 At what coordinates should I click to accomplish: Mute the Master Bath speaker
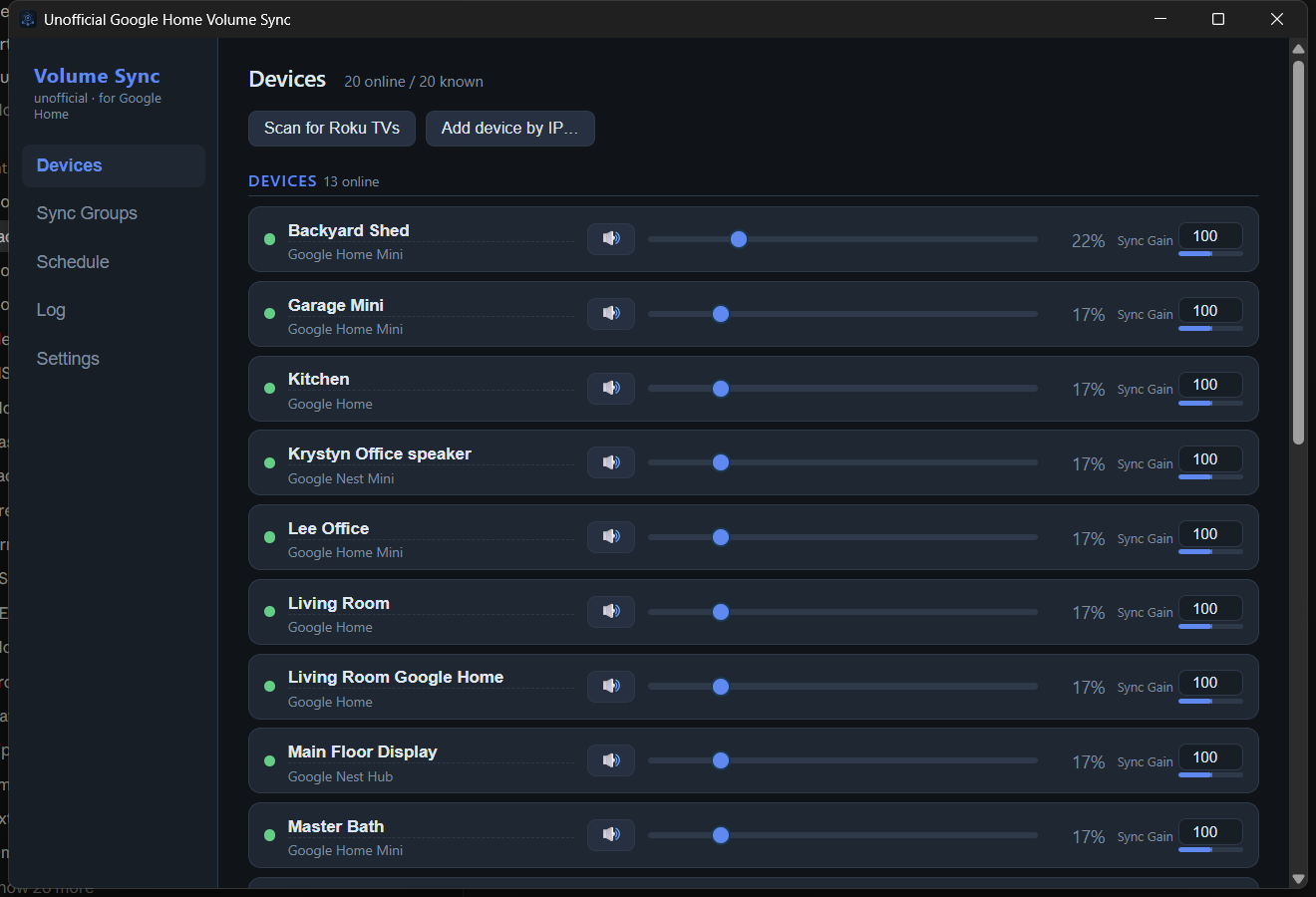point(611,834)
